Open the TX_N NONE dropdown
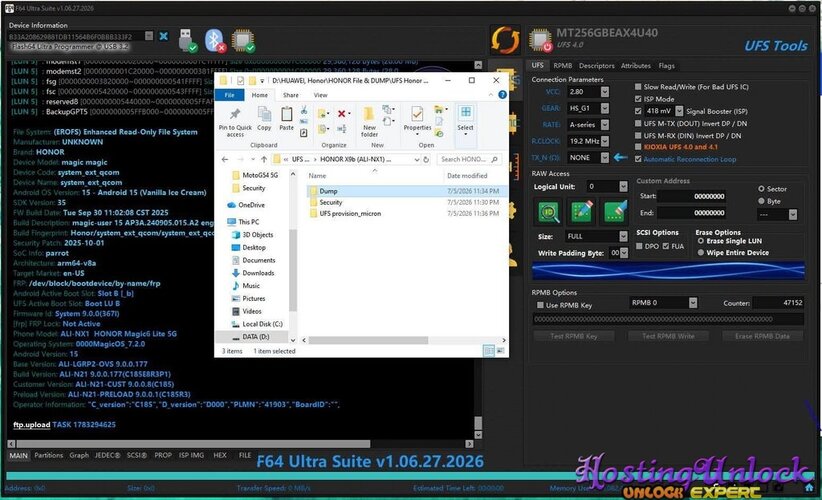Viewport: 822px width, 500px height. [604, 157]
